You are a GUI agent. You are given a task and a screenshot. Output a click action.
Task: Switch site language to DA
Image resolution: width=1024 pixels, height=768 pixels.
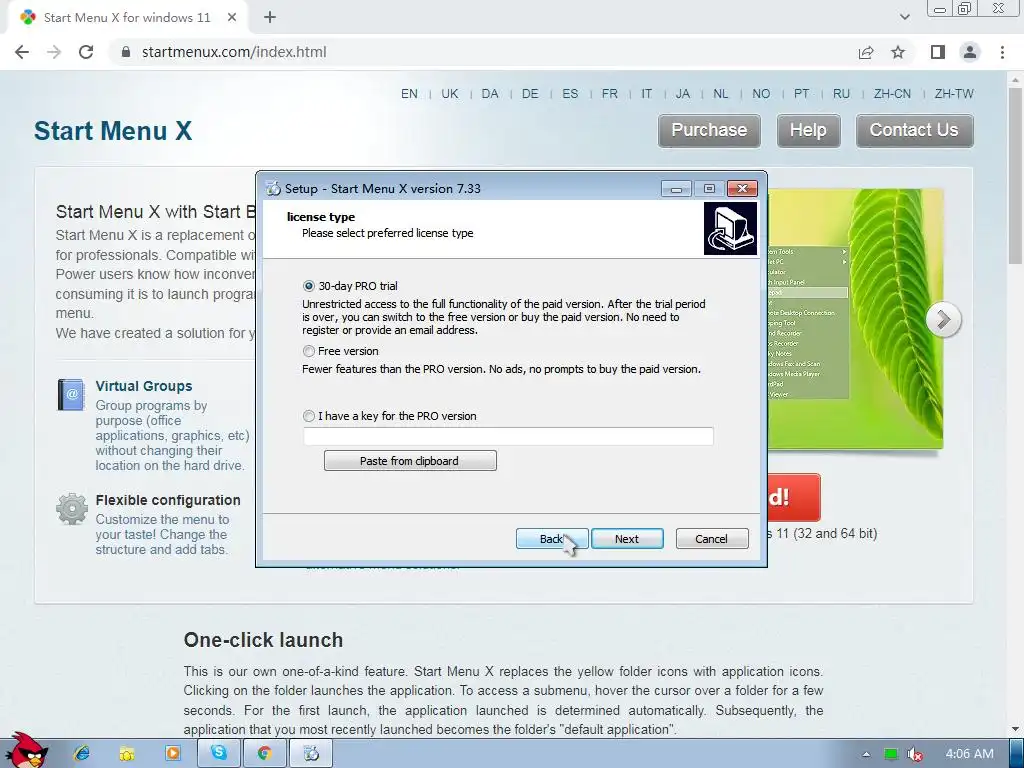point(490,93)
